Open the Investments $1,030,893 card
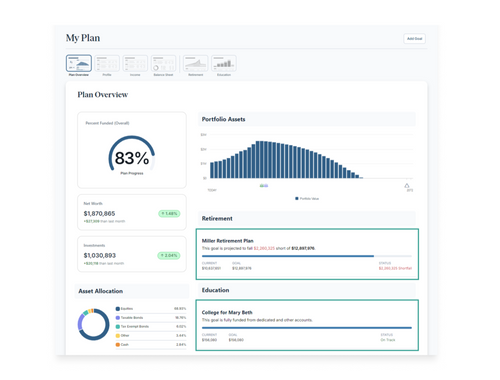The image size is (500, 380). pyautogui.click(x=132, y=254)
